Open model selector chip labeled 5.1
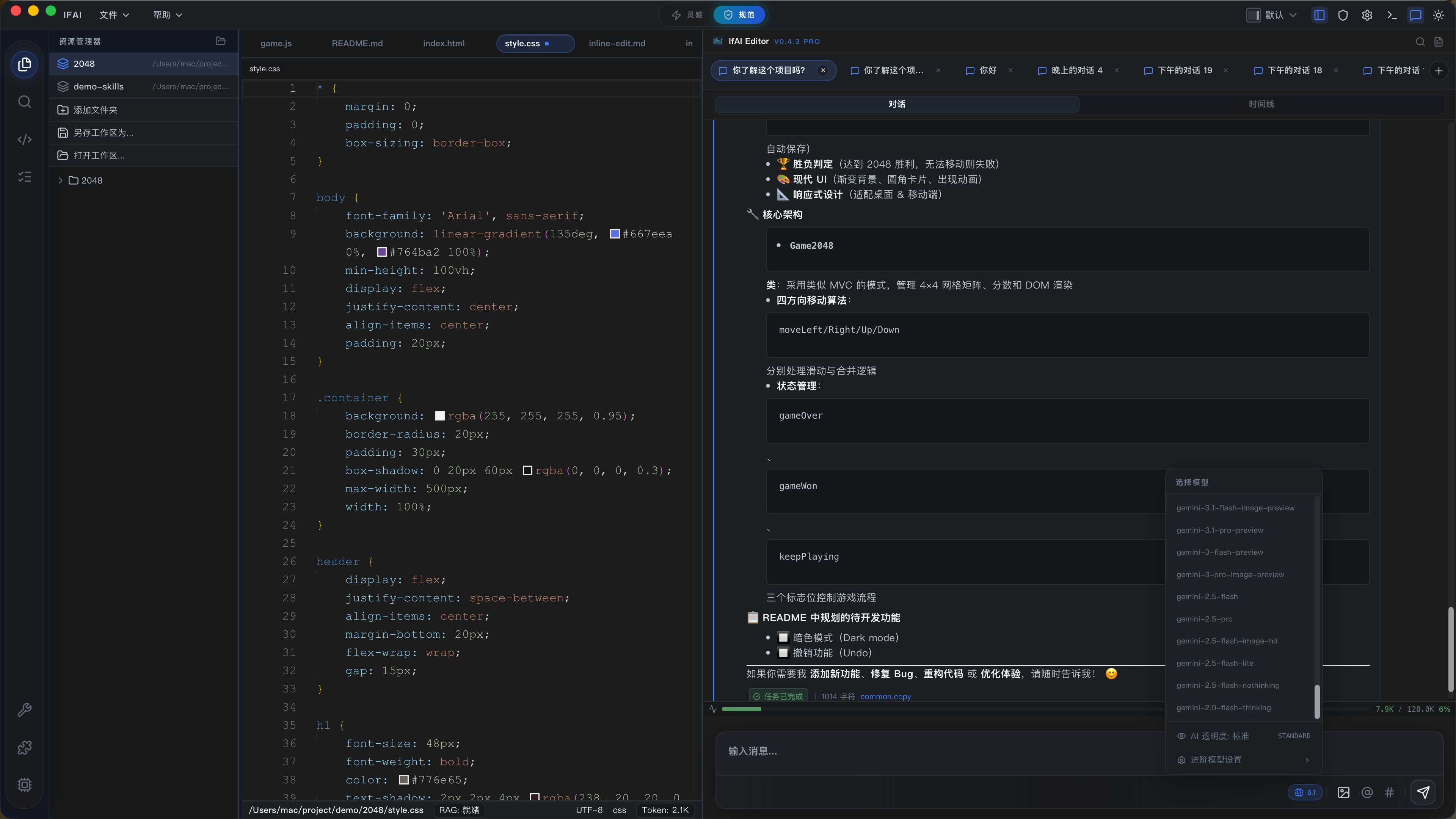Image resolution: width=1456 pixels, height=819 pixels. (x=1305, y=792)
